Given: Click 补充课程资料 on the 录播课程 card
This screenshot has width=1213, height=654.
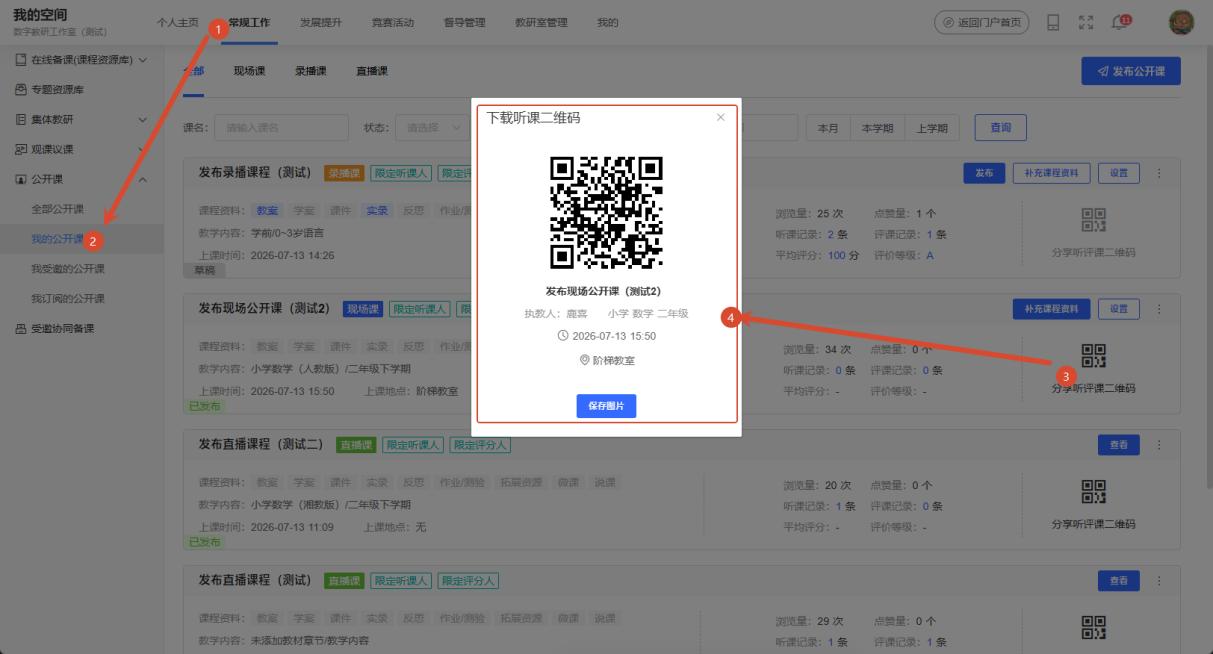Looking at the screenshot, I should (1051, 173).
